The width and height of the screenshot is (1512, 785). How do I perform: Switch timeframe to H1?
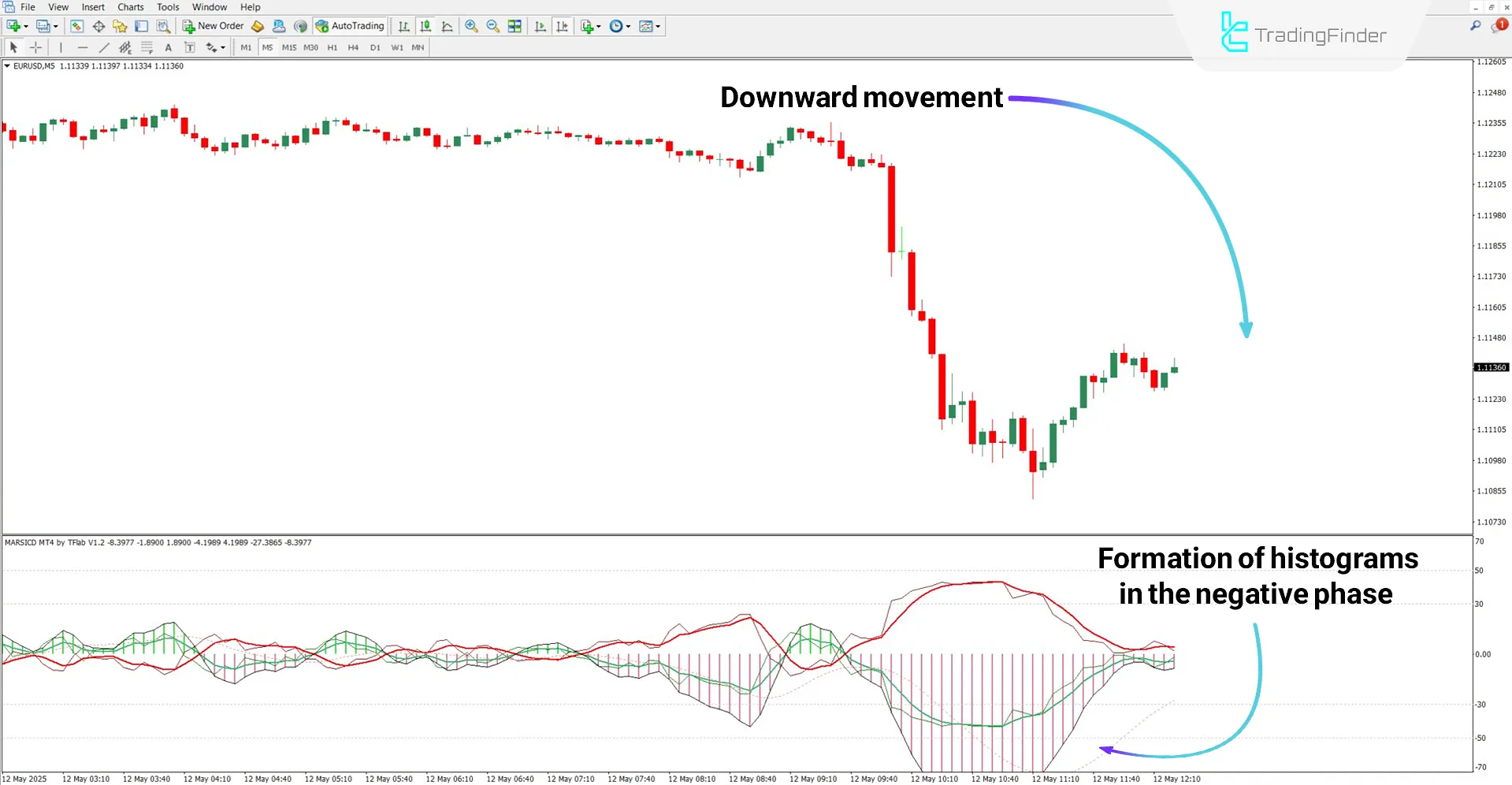pyautogui.click(x=332, y=47)
